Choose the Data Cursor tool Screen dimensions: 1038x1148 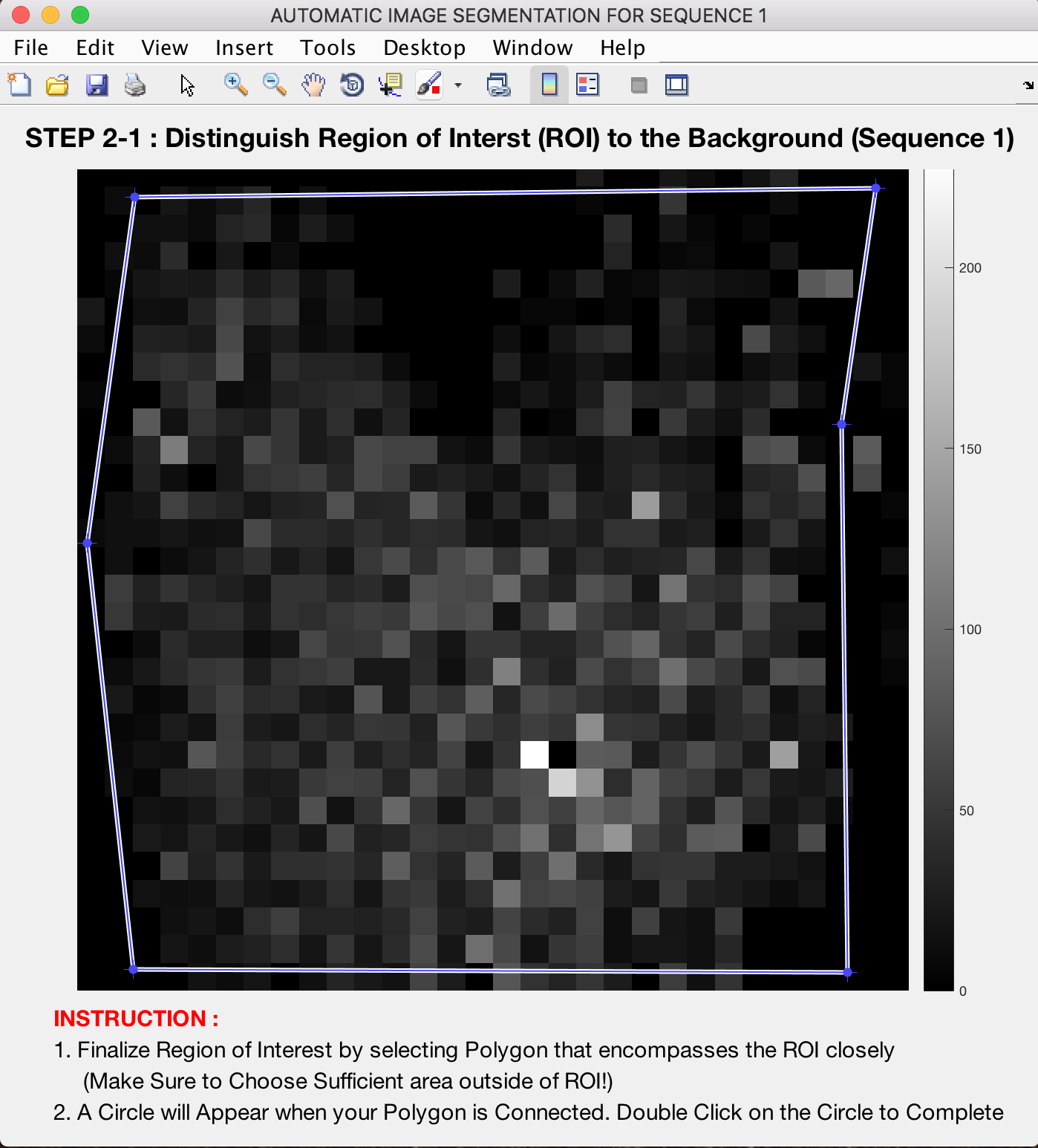pos(391,85)
